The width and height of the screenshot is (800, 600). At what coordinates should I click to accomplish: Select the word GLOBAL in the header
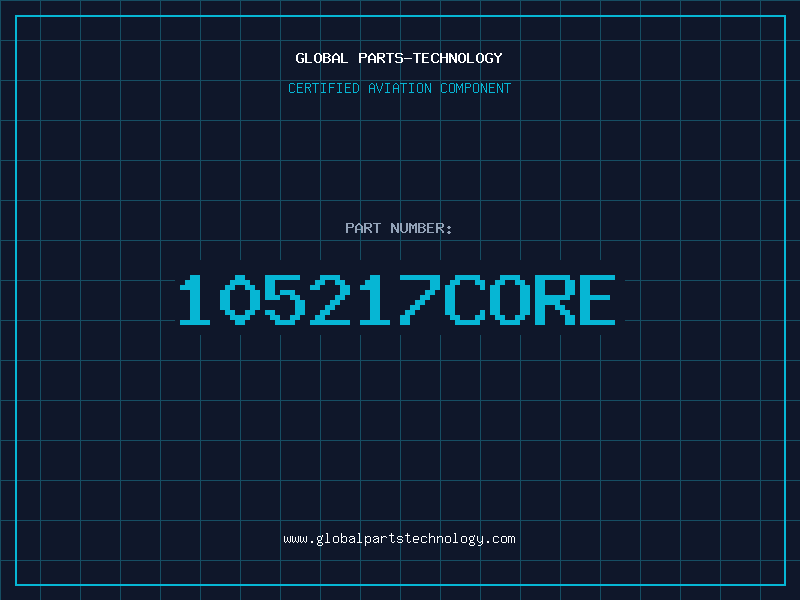click(322, 58)
